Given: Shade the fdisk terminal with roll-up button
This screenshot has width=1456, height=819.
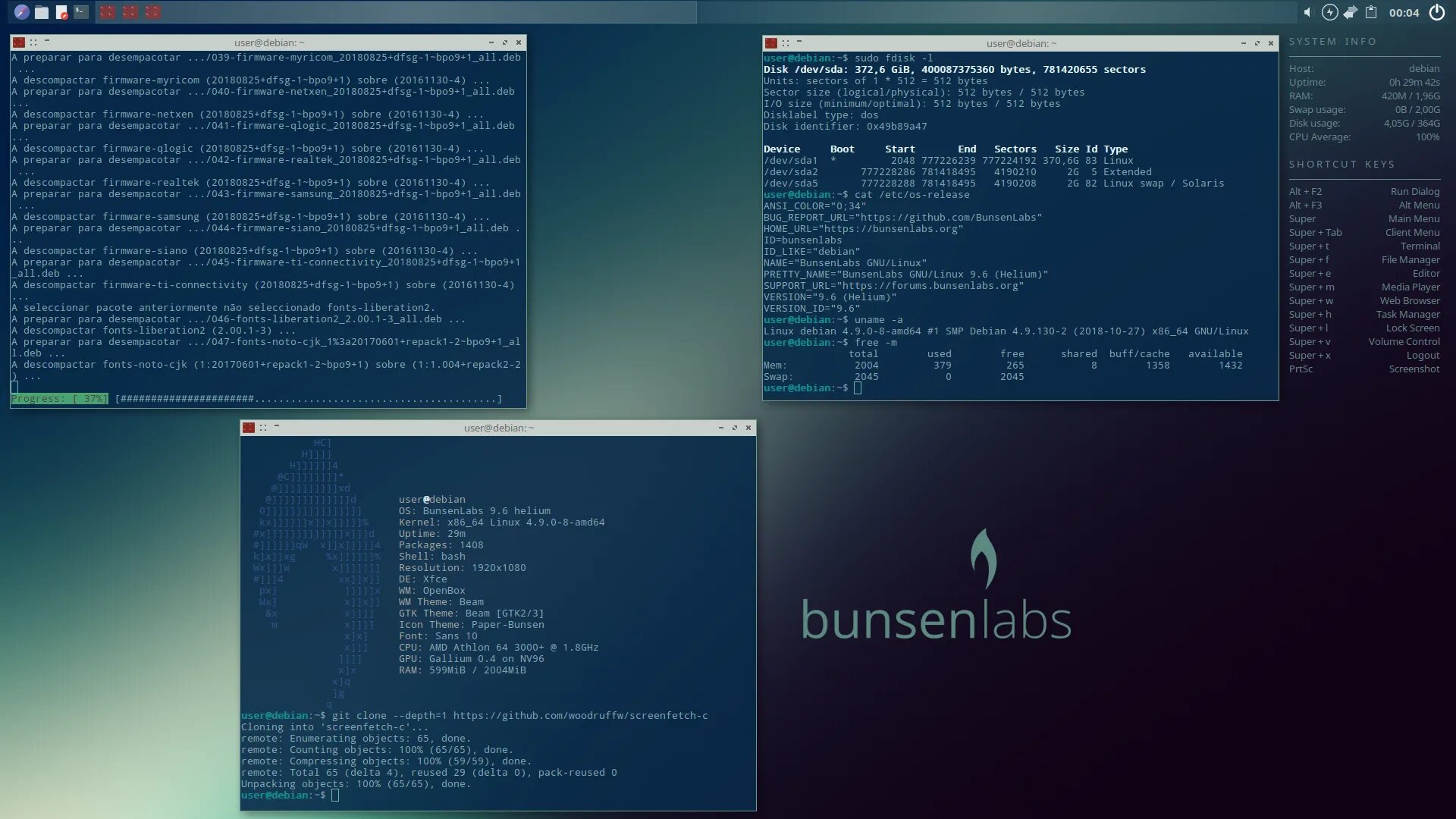Looking at the screenshot, I should point(799,42).
